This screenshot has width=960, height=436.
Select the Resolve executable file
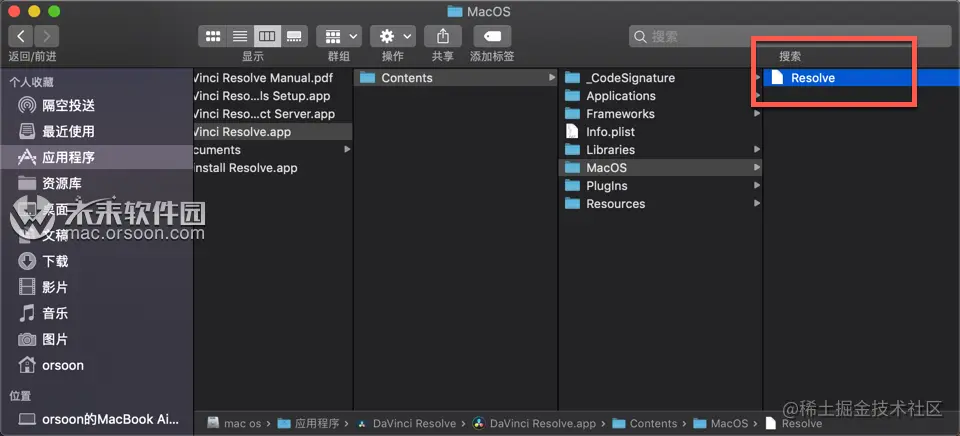coord(861,78)
